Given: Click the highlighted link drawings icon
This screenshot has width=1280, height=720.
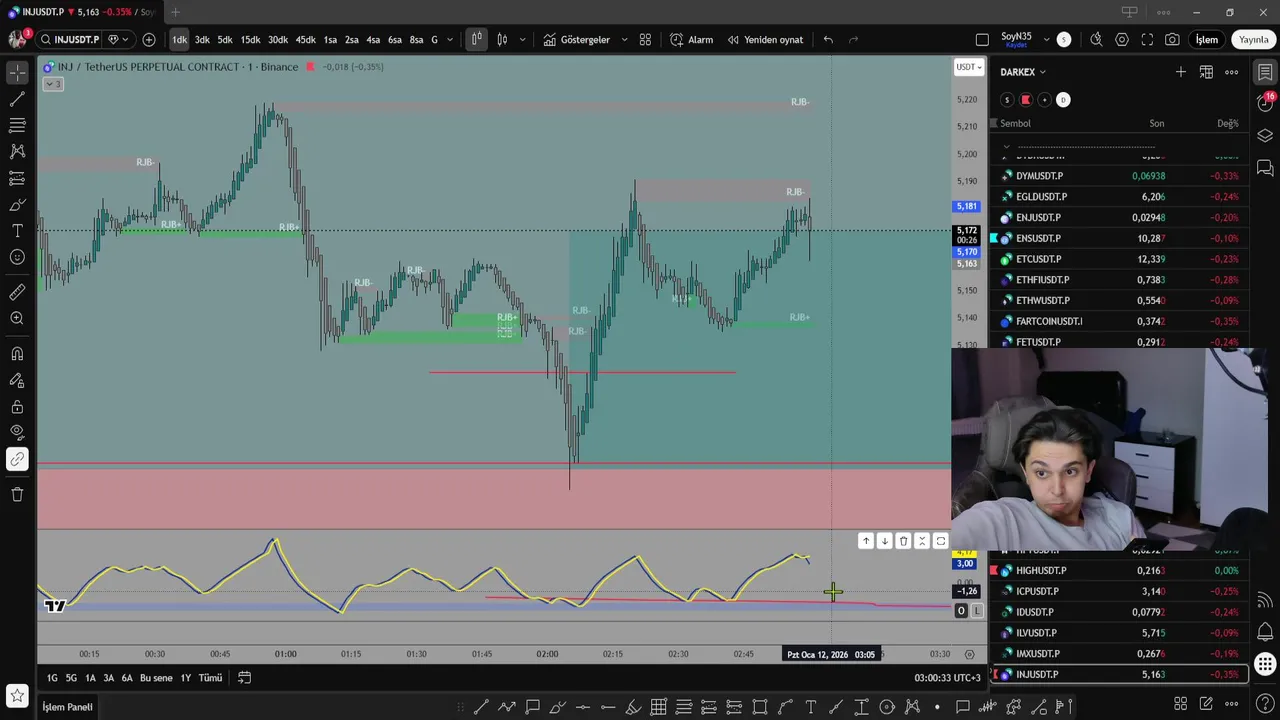Looking at the screenshot, I should [17, 459].
